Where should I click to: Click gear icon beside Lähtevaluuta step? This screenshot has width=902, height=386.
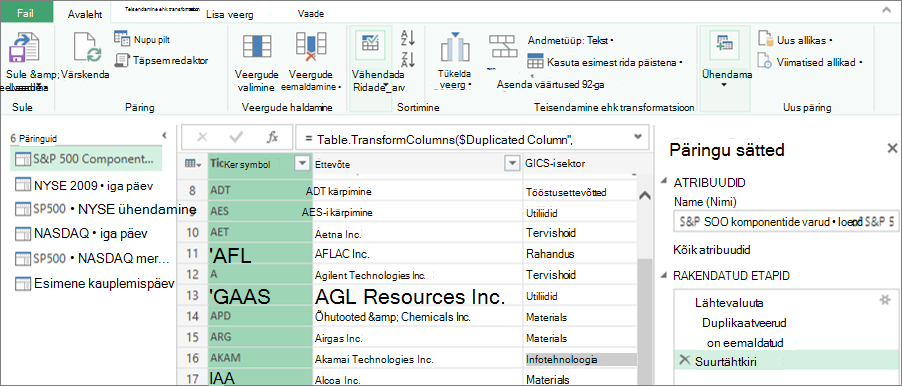(885, 300)
